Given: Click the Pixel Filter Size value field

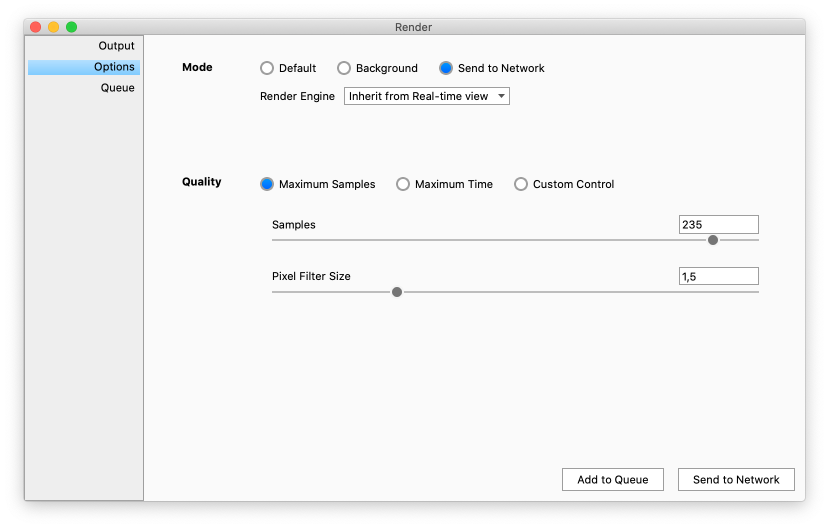Looking at the screenshot, I should 717,276.
